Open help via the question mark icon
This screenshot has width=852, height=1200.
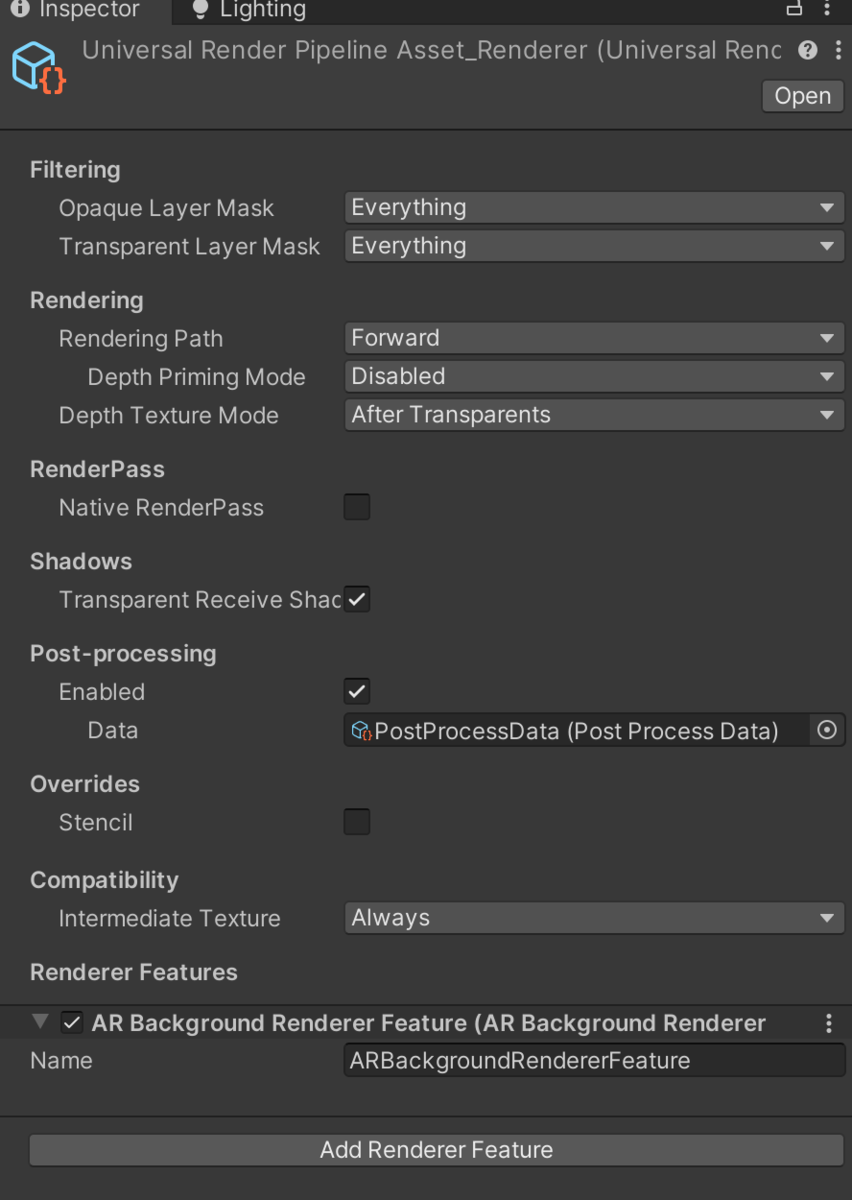click(807, 50)
